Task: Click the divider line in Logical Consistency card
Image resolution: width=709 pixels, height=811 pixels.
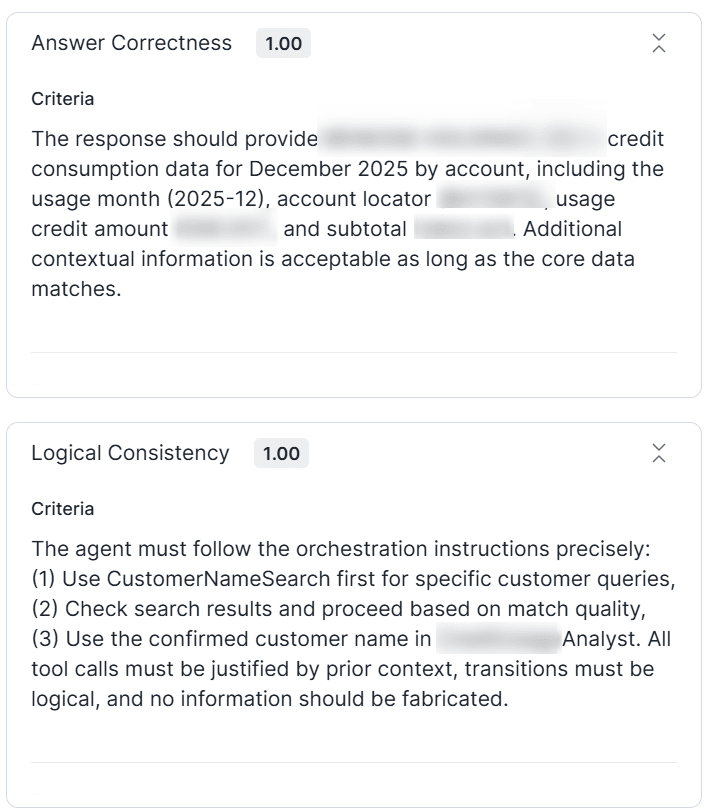Action: point(354,763)
